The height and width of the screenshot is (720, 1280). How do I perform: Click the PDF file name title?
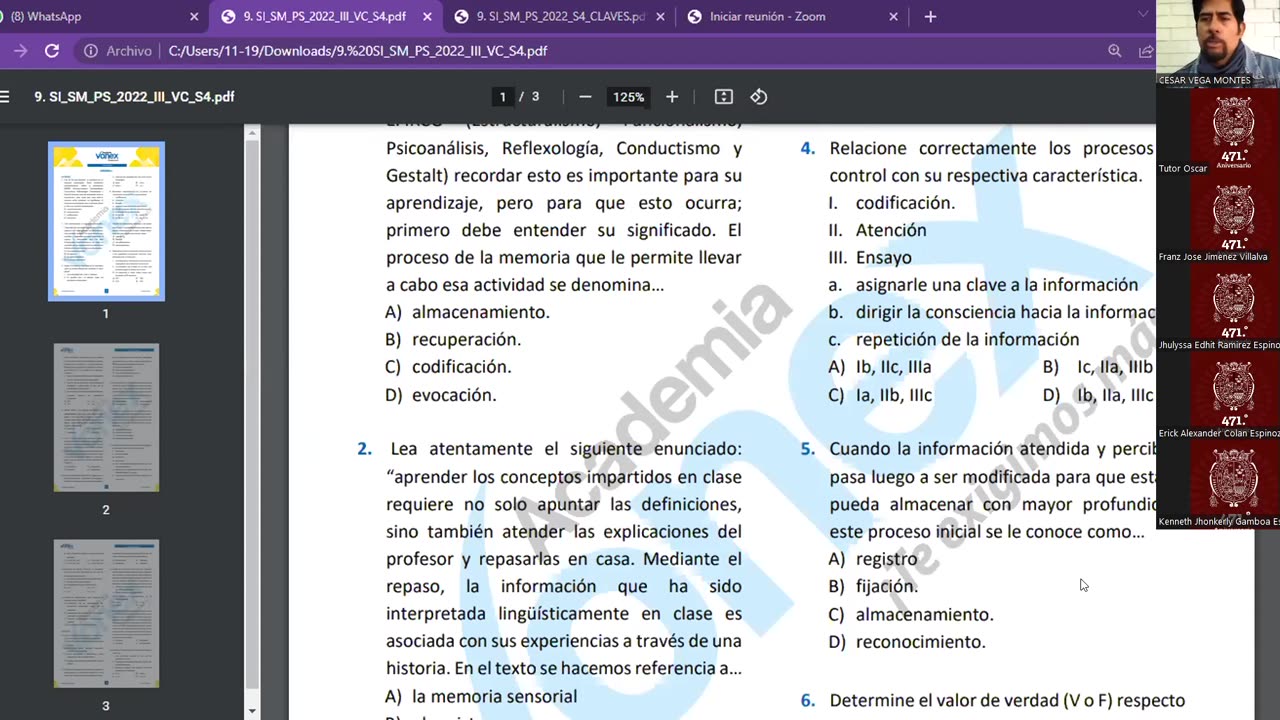134,97
